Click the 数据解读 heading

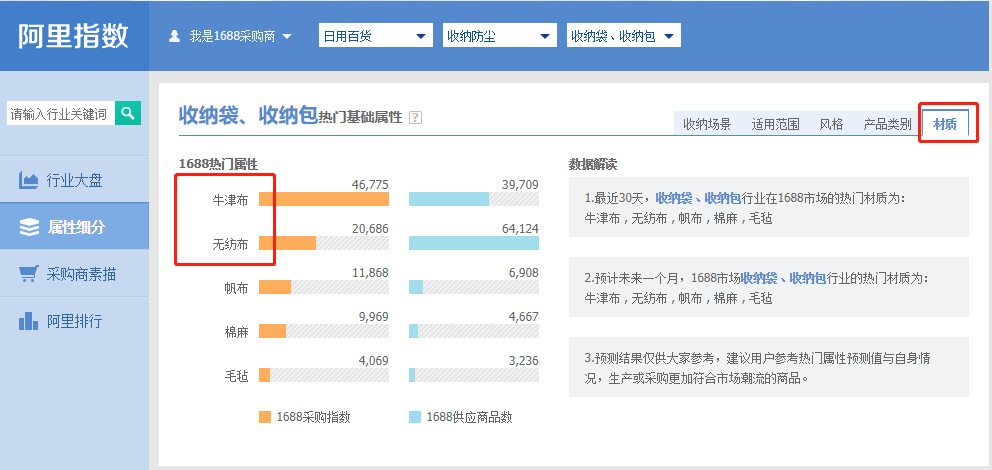point(593,165)
